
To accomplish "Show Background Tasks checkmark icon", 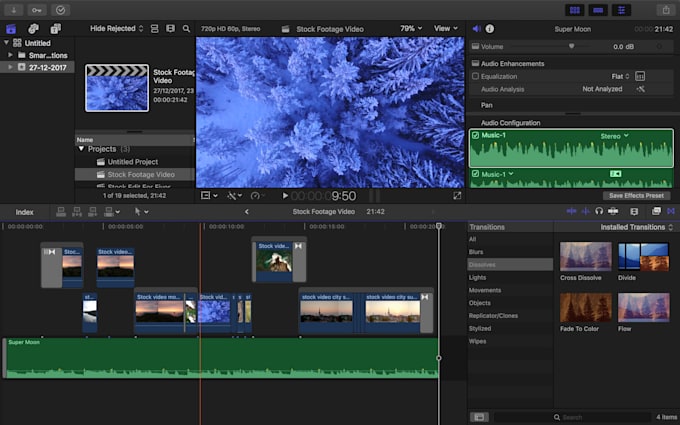I will 60,10.
